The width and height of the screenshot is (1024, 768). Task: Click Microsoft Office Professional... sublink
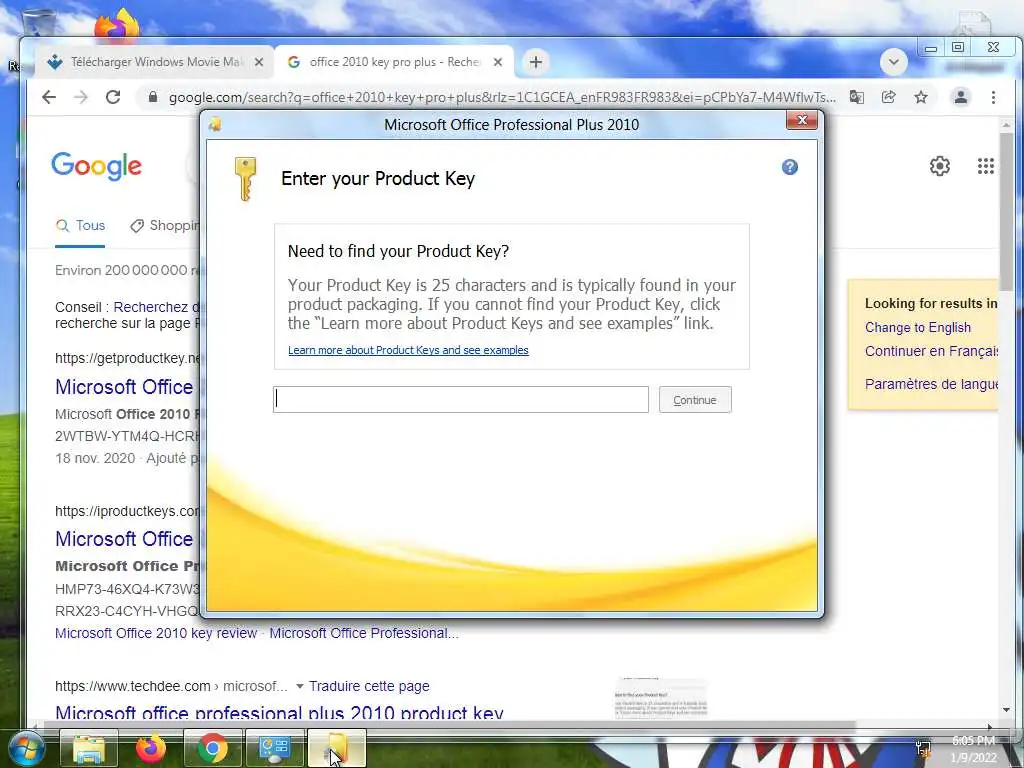[364, 633]
